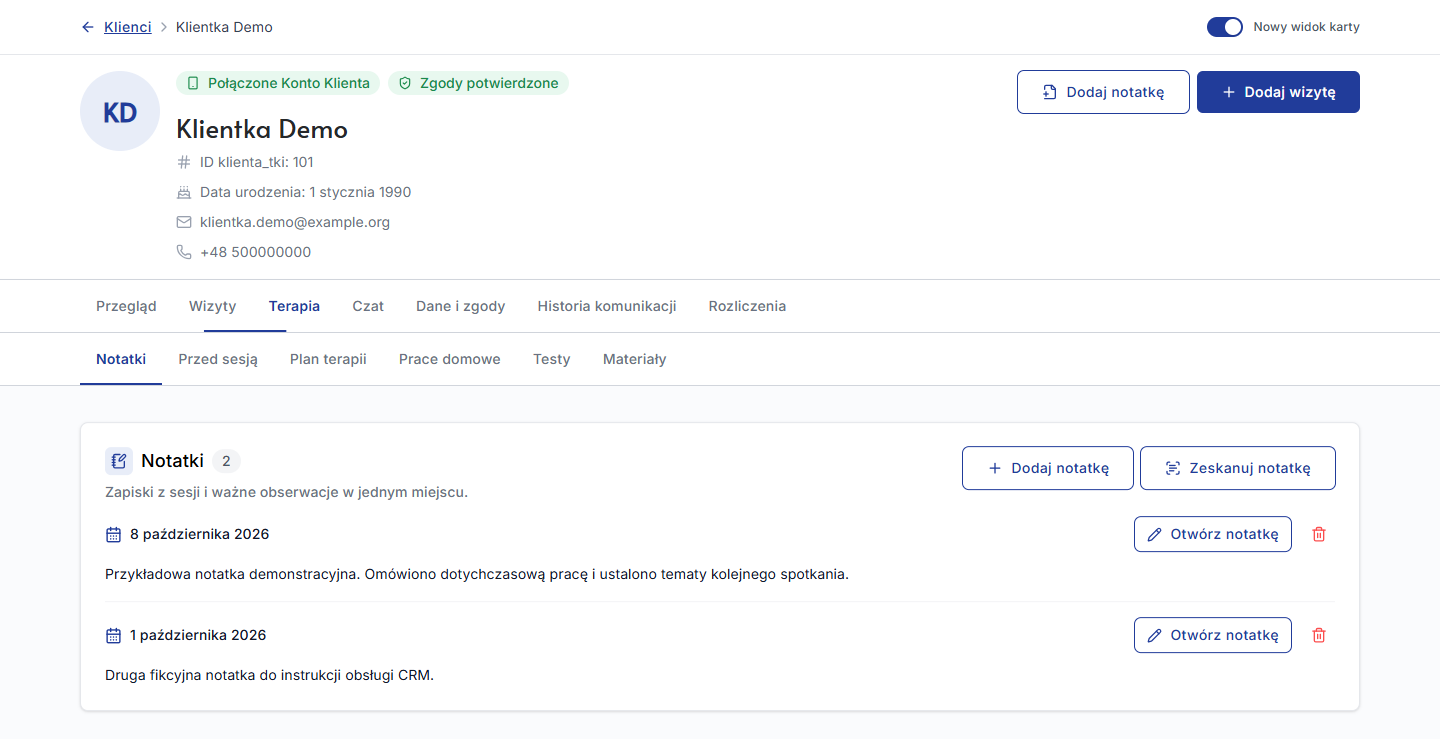
Task: Click the Zeskanuj notatkę button
Action: (x=1238, y=468)
